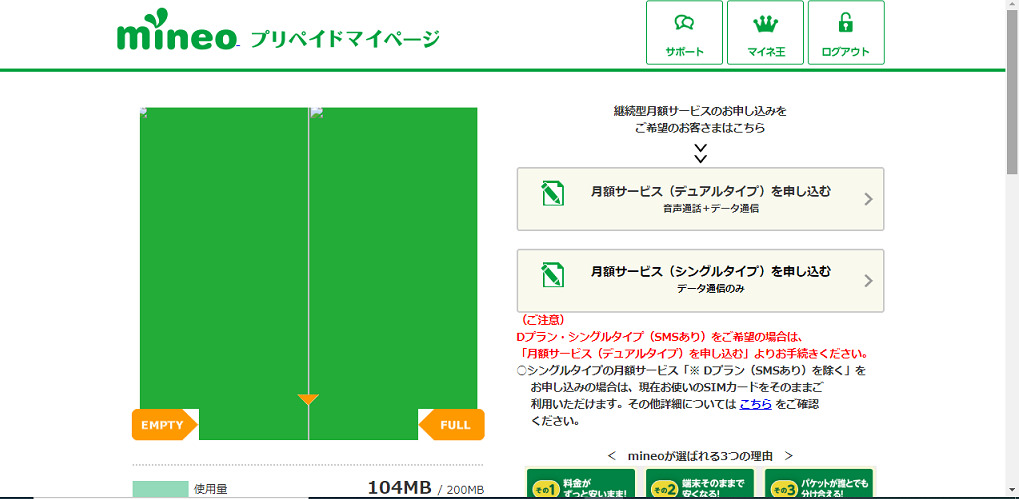
Task: Click the ログアウト logout button
Action: tap(846, 32)
